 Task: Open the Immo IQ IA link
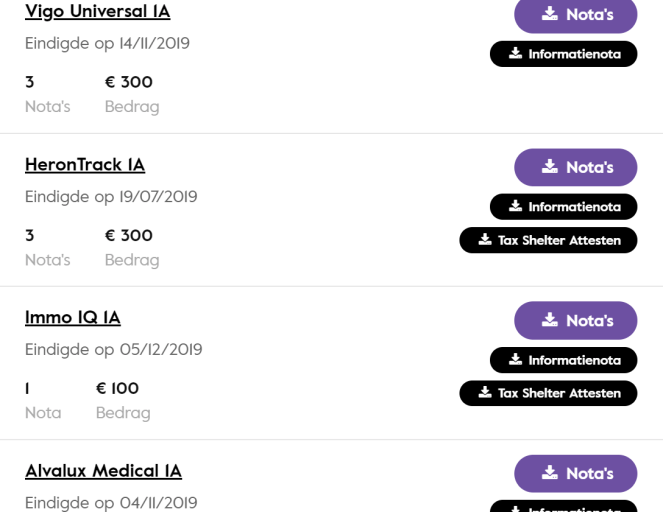(x=73, y=318)
